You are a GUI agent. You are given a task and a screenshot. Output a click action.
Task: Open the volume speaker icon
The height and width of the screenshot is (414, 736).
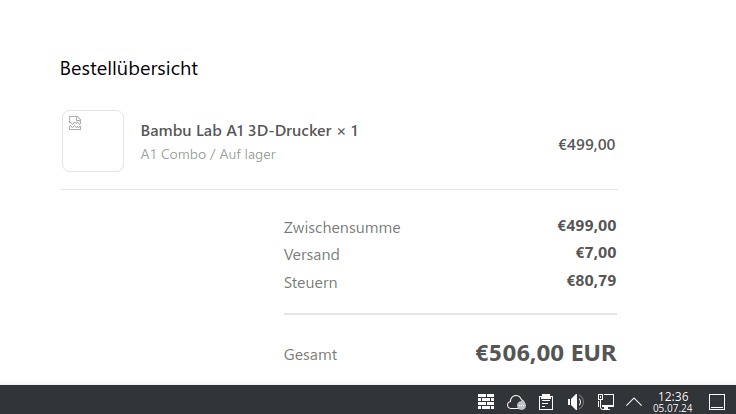coord(575,401)
